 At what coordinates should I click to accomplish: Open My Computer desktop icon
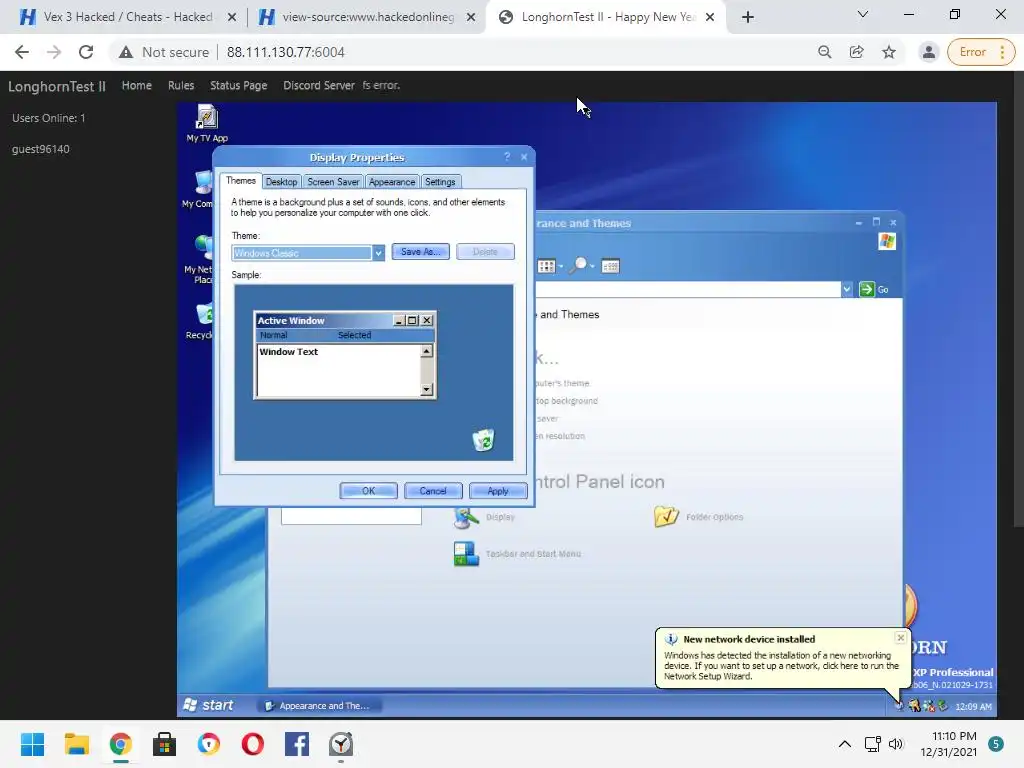pyautogui.click(x=199, y=189)
